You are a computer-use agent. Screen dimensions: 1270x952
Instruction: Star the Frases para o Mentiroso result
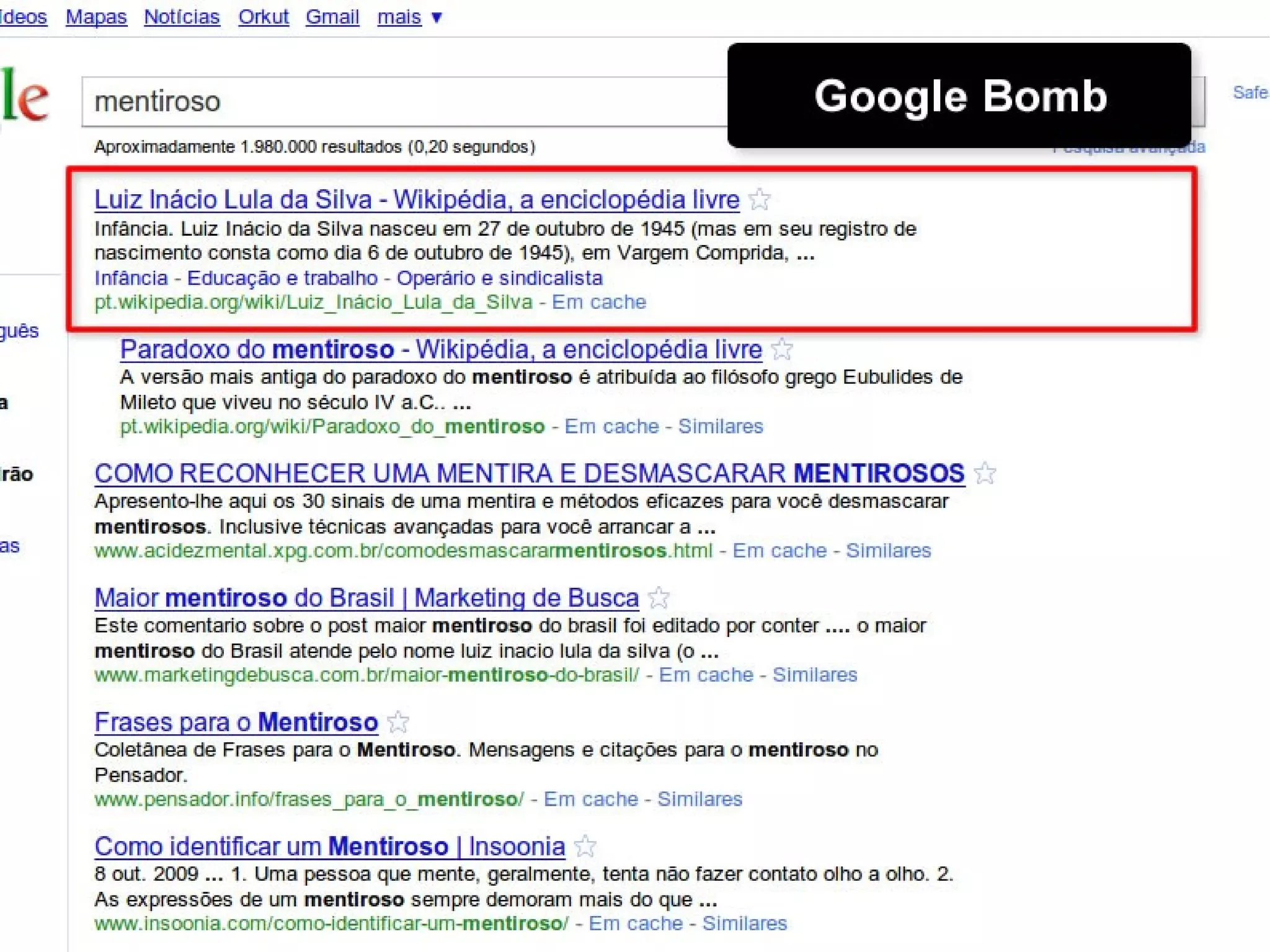pos(397,722)
